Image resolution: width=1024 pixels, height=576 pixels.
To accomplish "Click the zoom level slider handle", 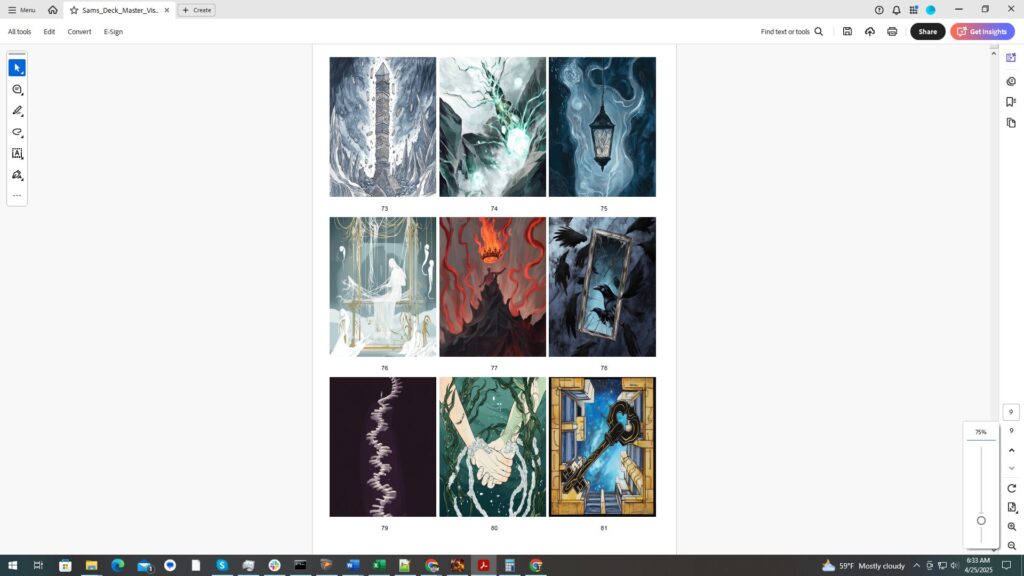I will pyautogui.click(x=981, y=520).
